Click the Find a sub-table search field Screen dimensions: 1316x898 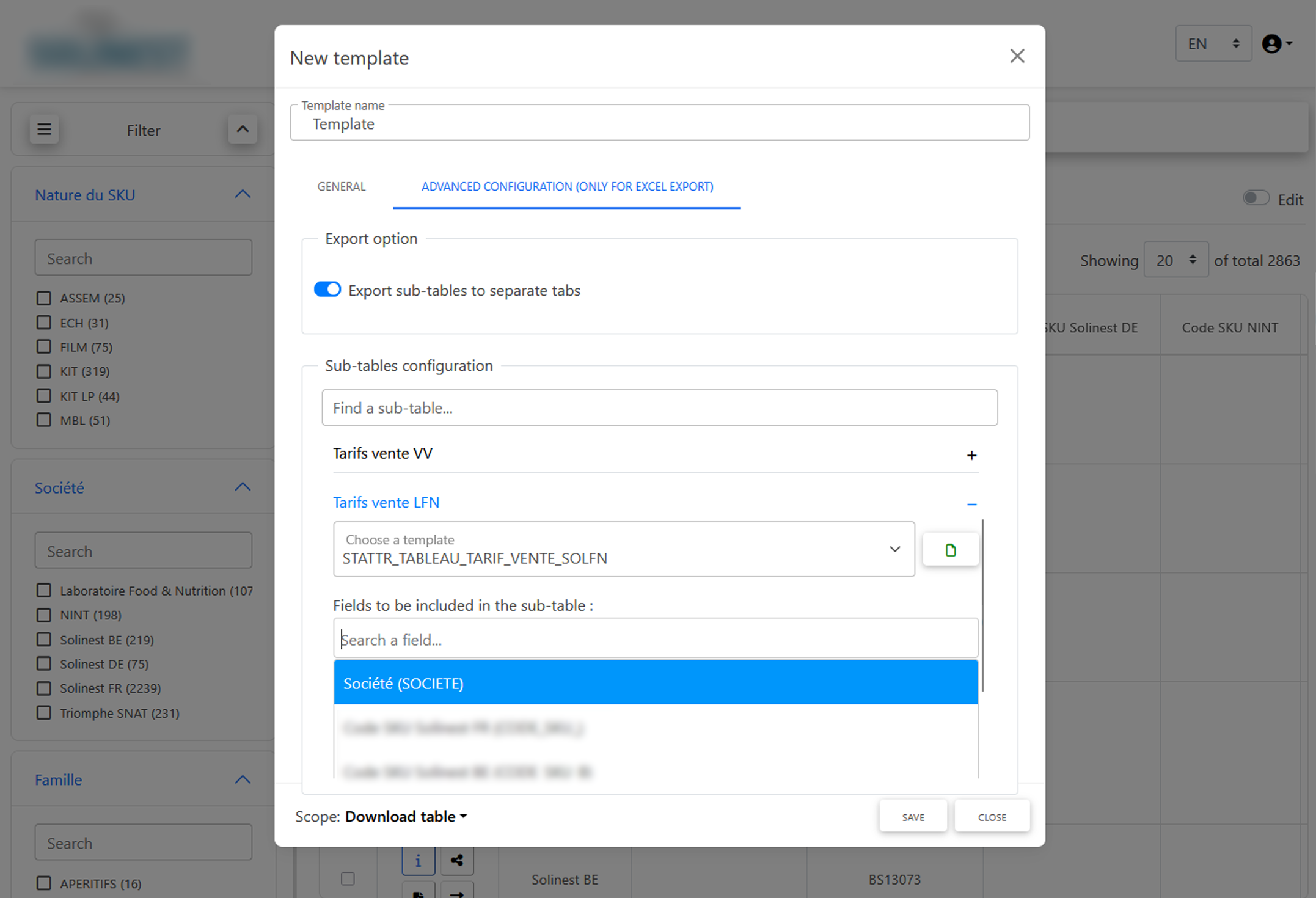point(659,408)
